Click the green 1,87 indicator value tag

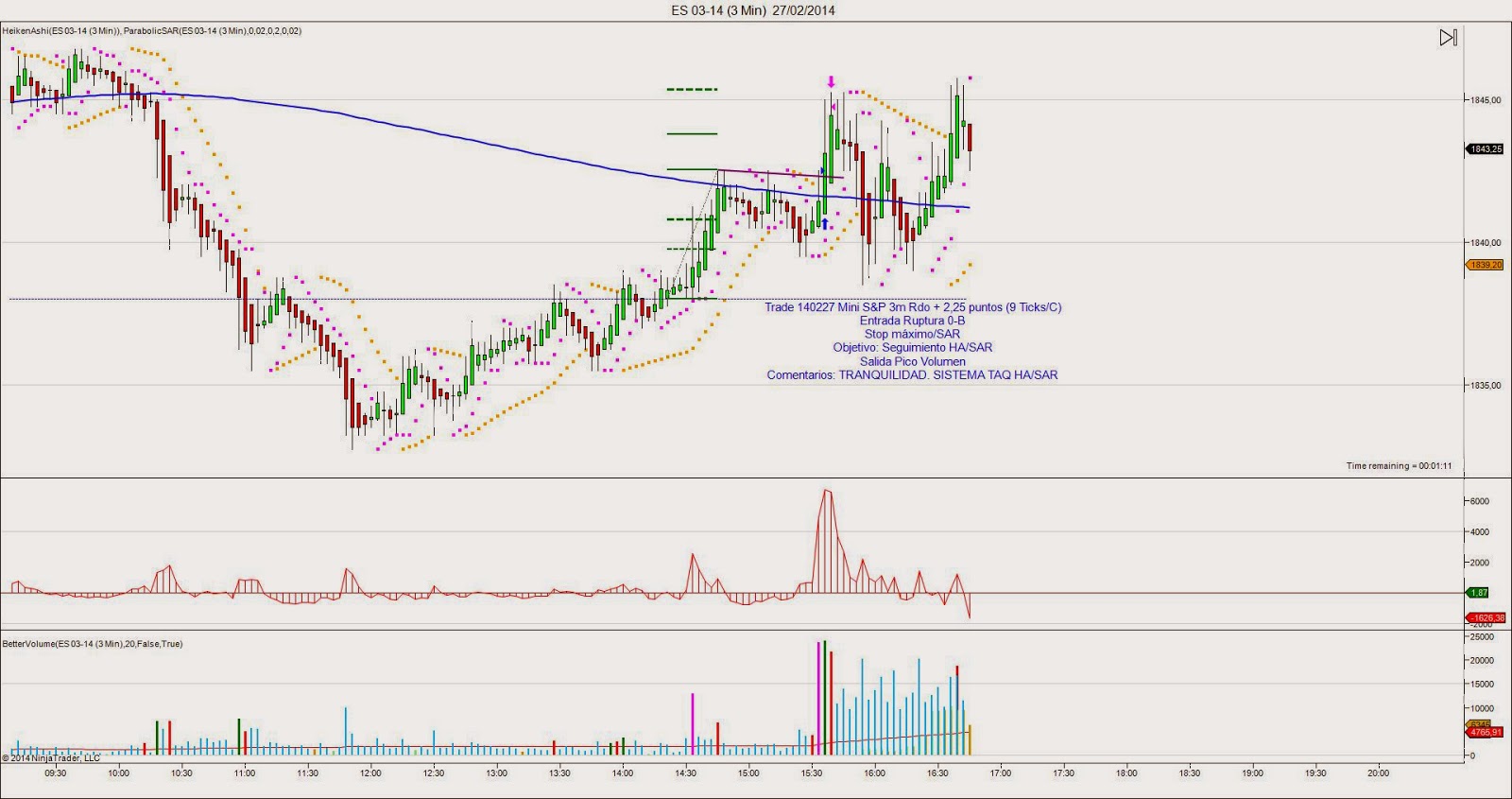pos(1478,593)
